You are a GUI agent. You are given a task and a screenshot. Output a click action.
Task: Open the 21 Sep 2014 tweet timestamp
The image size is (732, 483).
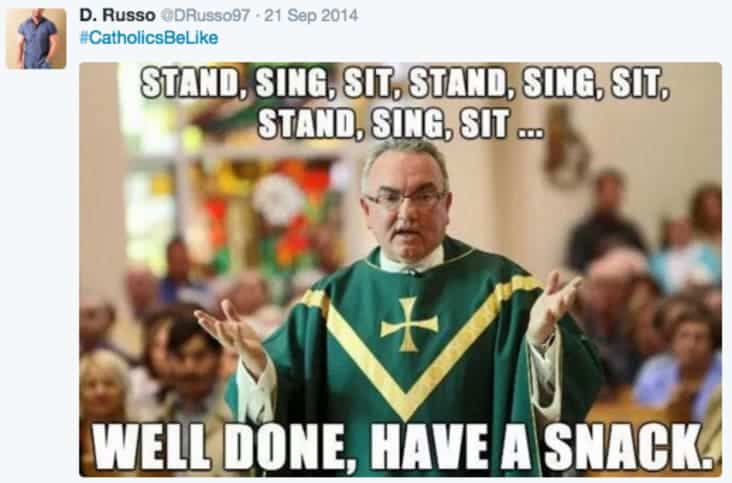(311, 15)
